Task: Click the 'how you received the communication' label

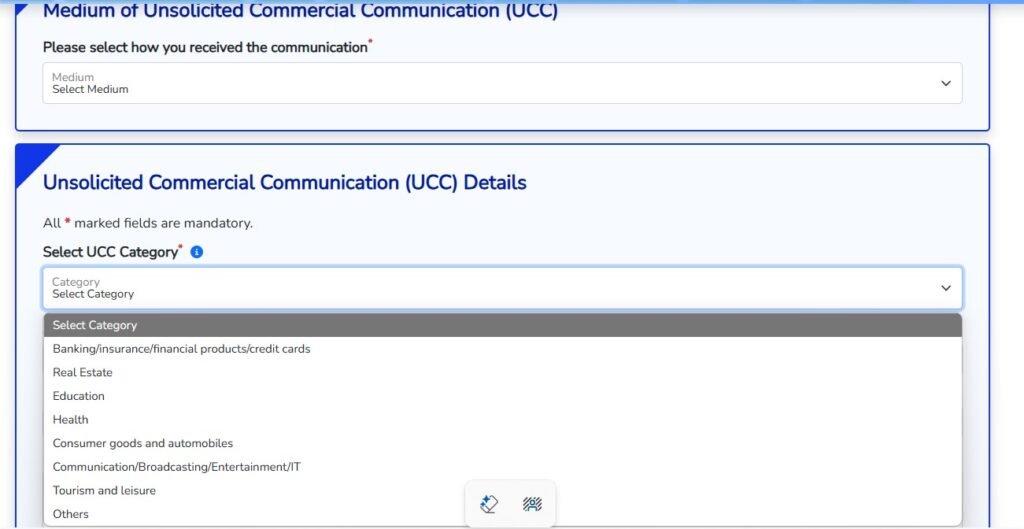Action: point(205,47)
